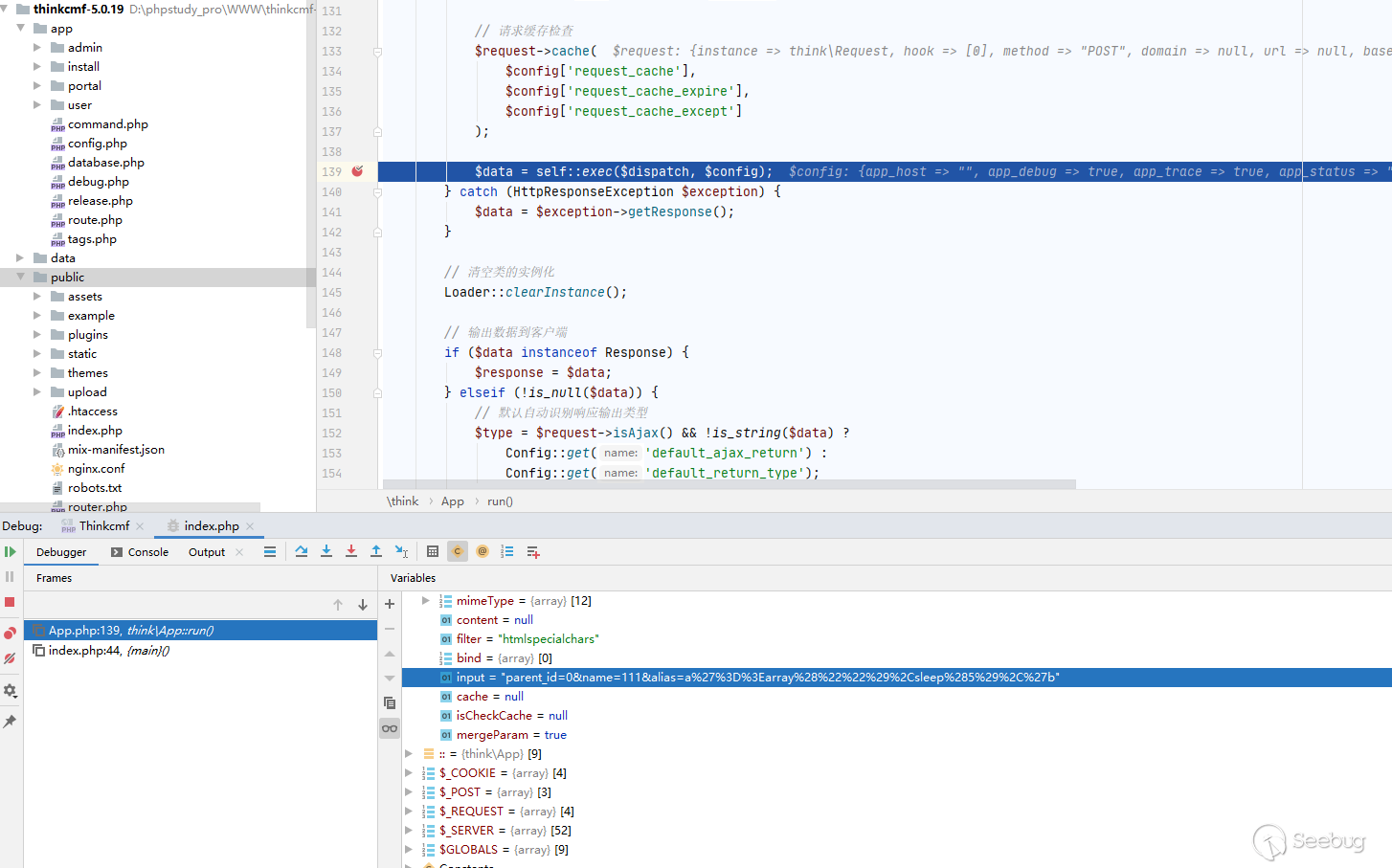1392x868 pixels.
Task: Toggle the line 139 breakpoint
Action: pyautogui.click(x=357, y=171)
